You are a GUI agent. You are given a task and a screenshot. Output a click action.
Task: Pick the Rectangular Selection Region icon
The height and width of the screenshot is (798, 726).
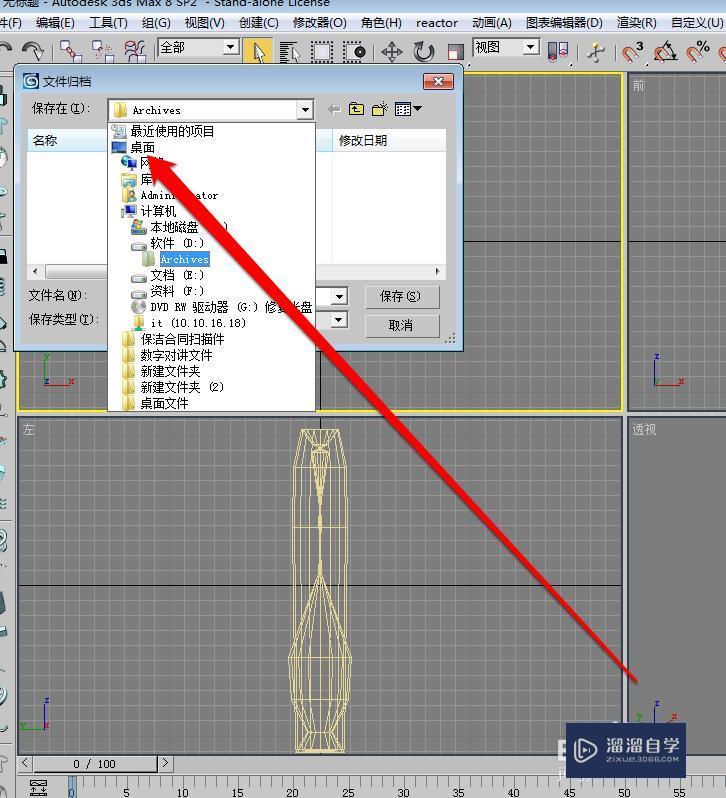pyautogui.click(x=322, y=51)
